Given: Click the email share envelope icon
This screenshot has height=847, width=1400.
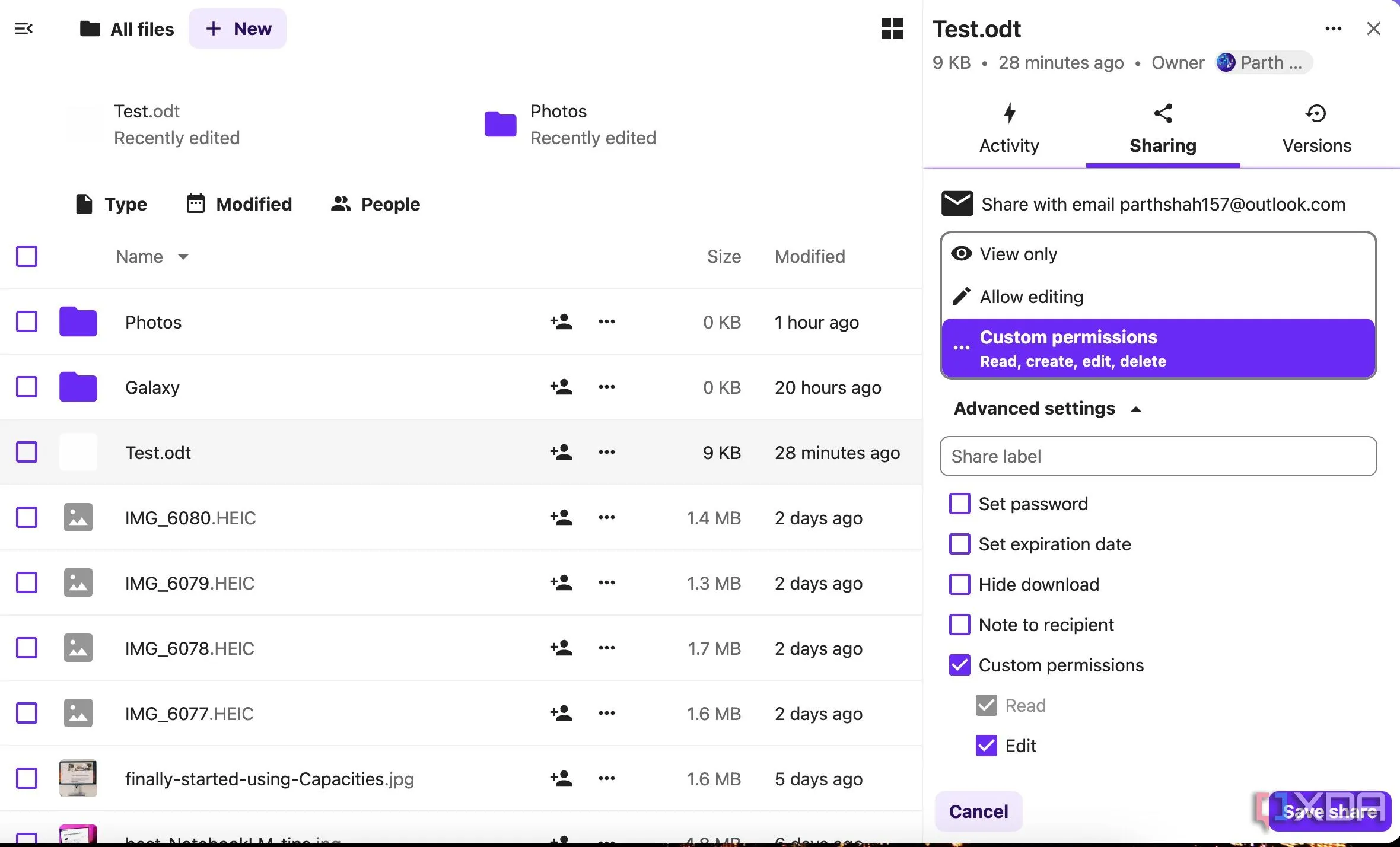Looking at the screenshot, I should (957, 203).
